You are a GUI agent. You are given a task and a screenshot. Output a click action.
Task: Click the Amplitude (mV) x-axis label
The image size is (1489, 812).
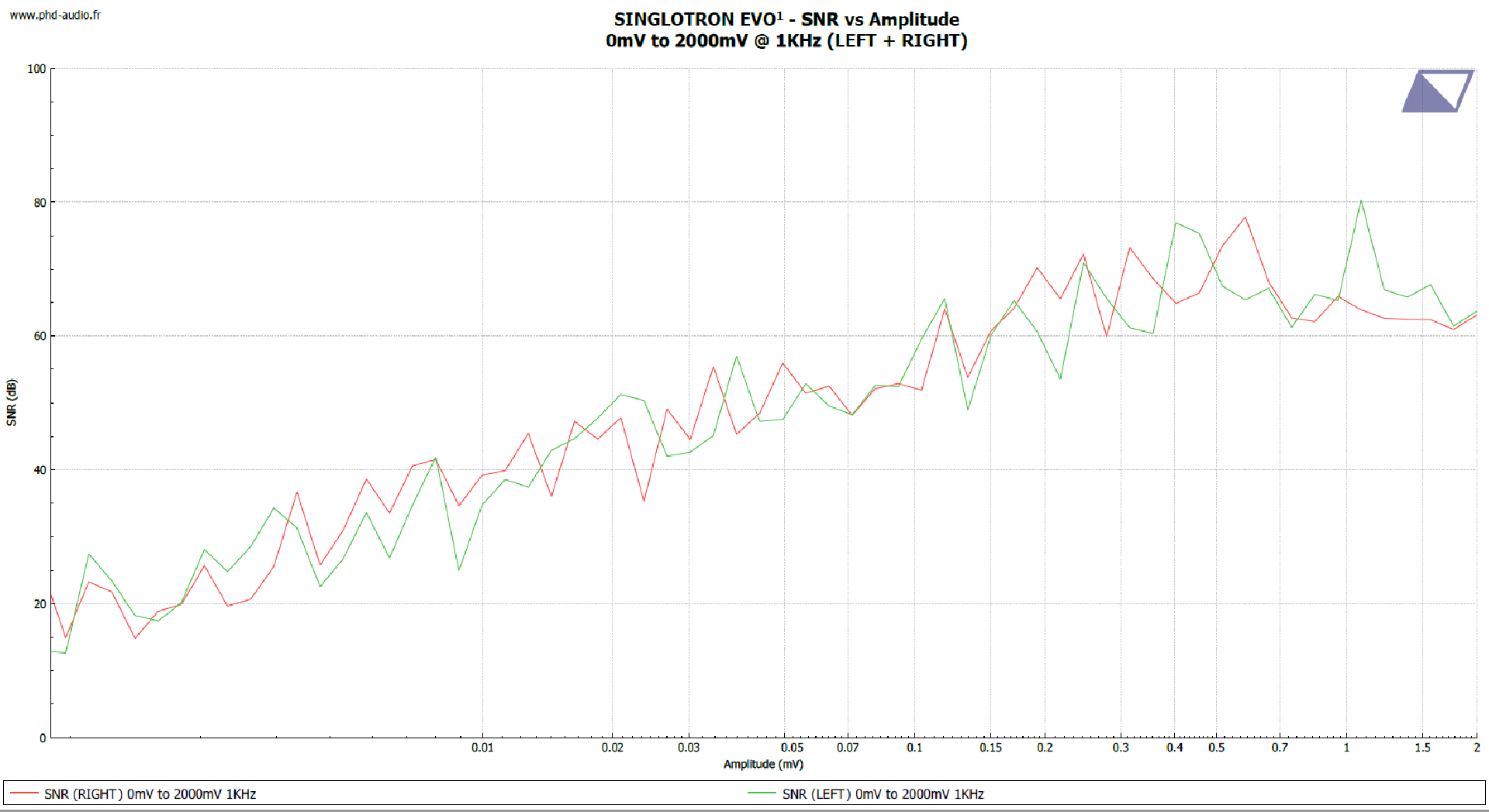click(763, 764)
